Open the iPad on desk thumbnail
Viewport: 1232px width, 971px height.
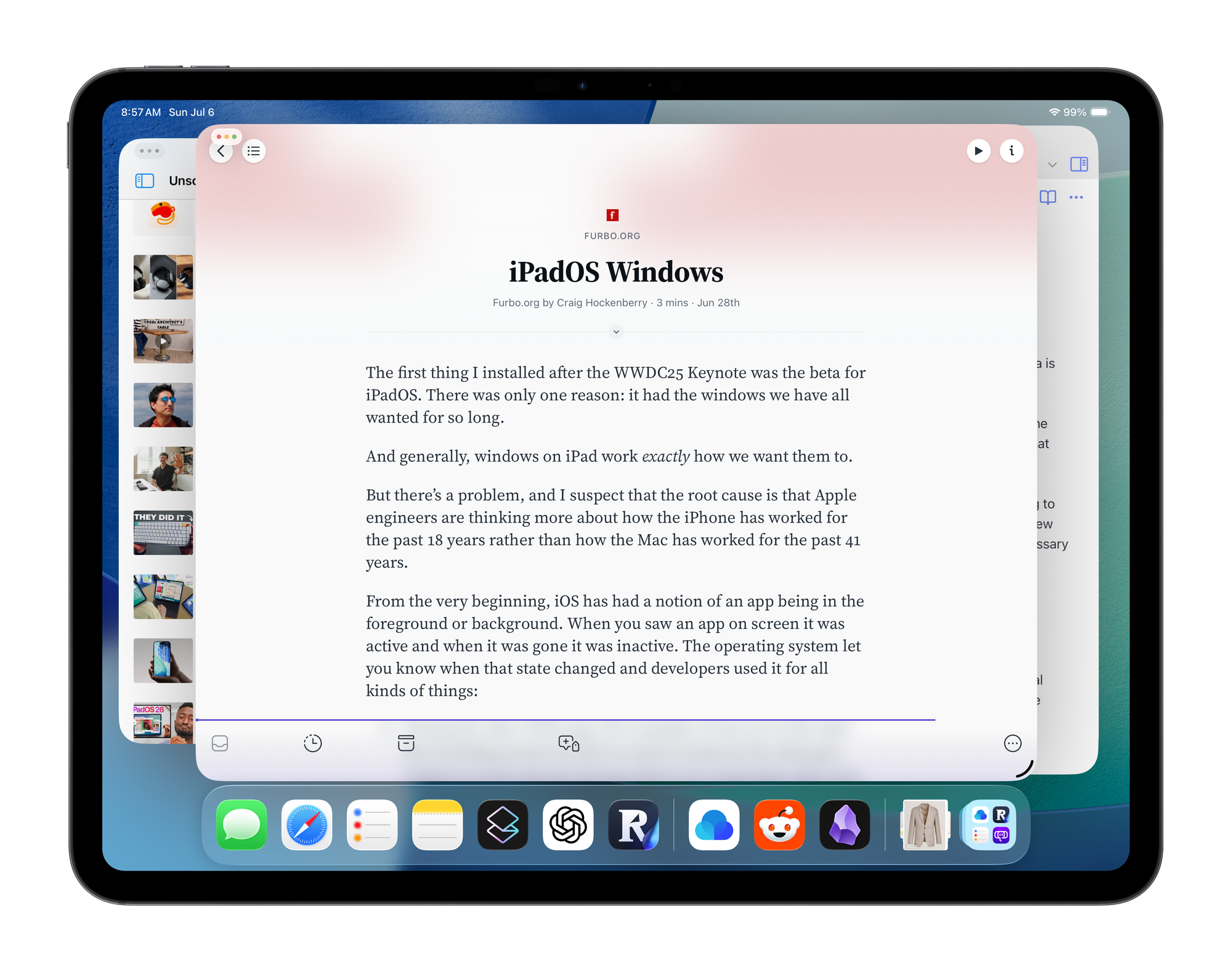163,597
